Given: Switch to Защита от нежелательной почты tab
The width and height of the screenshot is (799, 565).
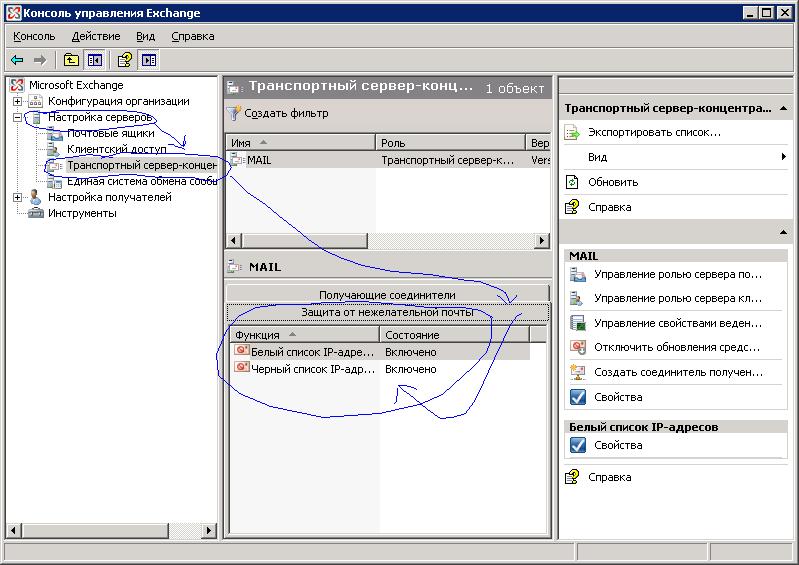Looking at the screenshot, I should [x=388, y=312].
